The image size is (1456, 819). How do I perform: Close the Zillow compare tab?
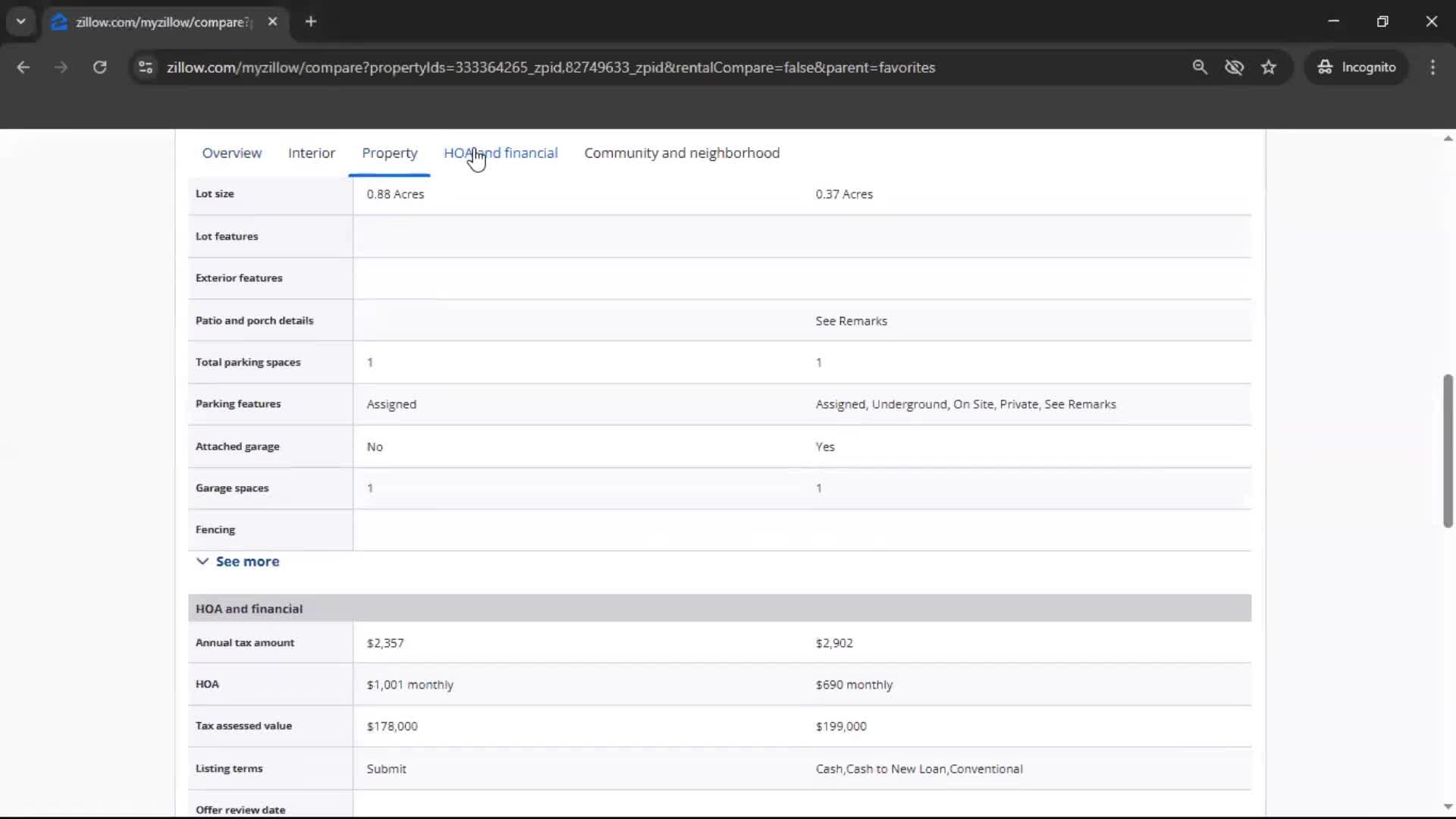click(273, 22)
